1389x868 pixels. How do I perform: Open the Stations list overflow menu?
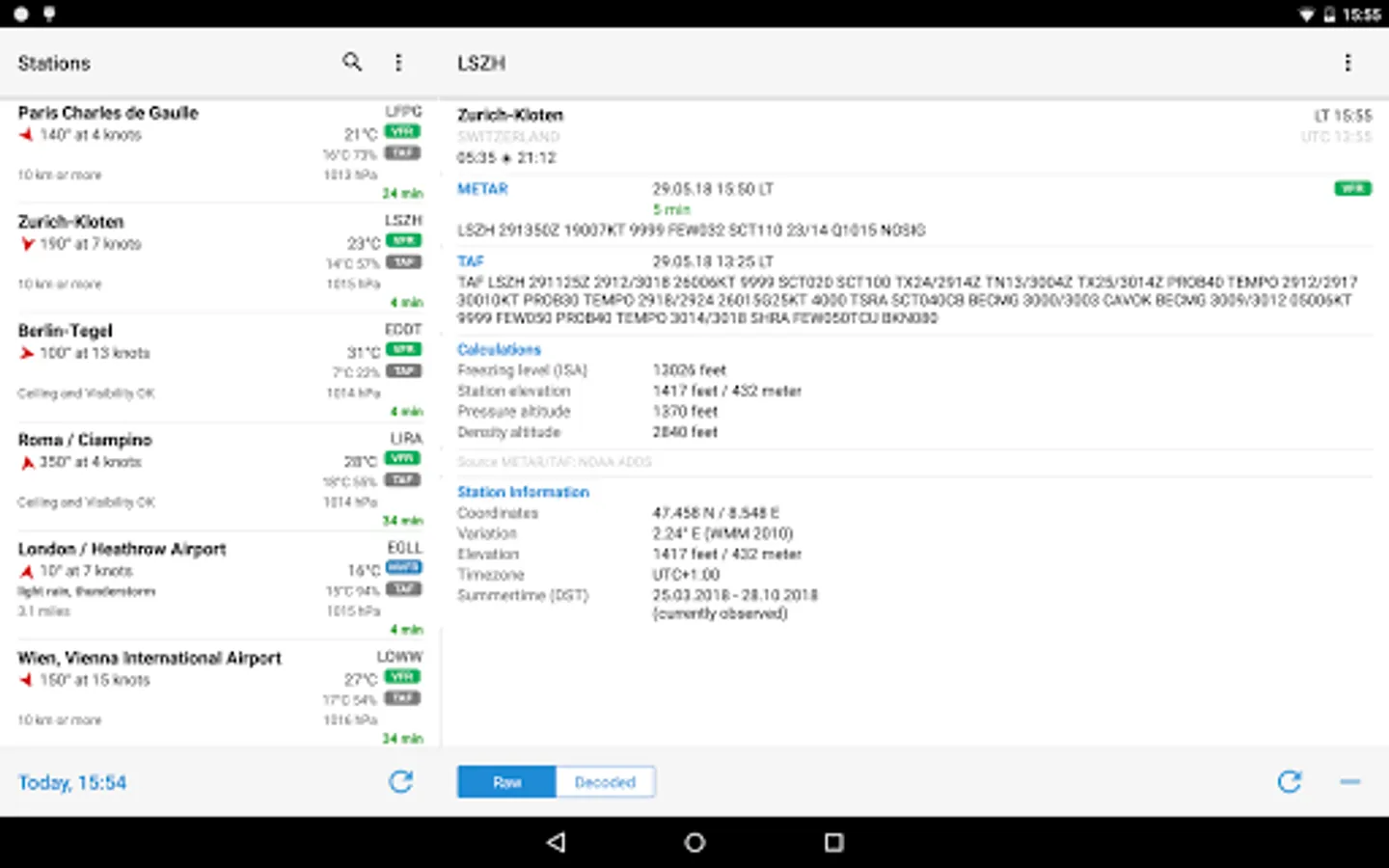[x=398, y=63]
